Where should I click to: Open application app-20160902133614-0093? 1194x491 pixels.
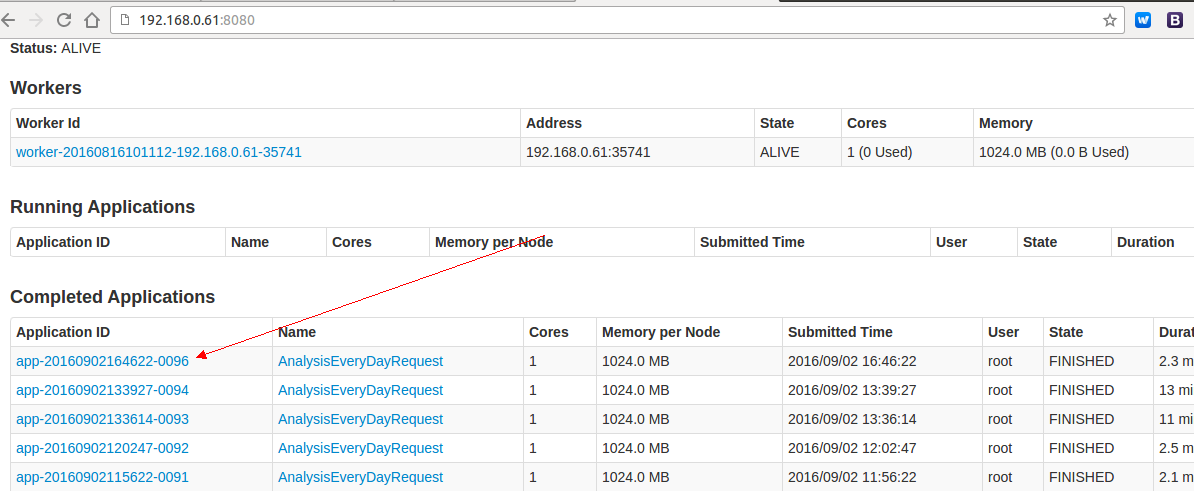102,419
